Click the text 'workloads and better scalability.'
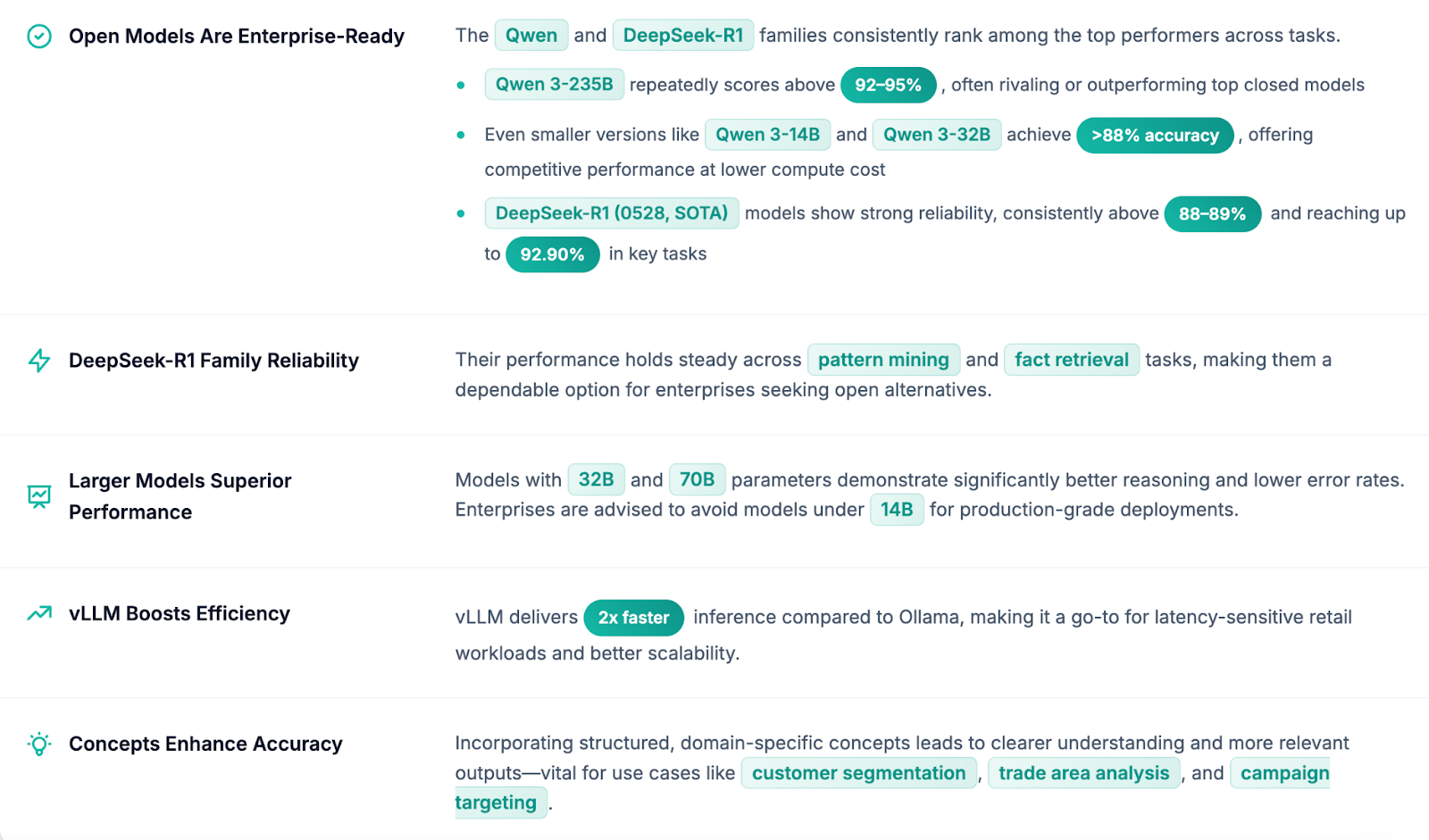The image size is (1429, 840). (x=598, y=653)
